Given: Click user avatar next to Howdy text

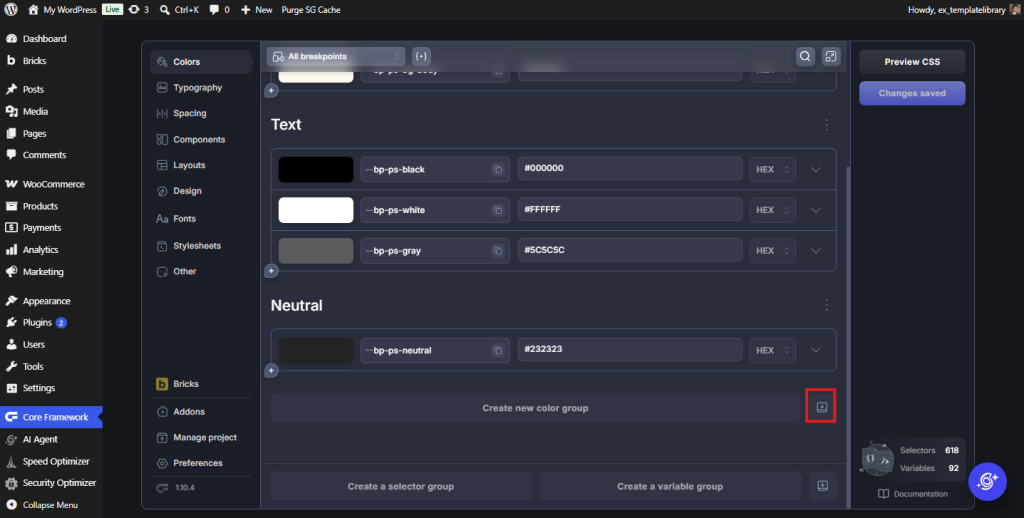Looking at the screenshot, I should click(x=1014, y=10).
